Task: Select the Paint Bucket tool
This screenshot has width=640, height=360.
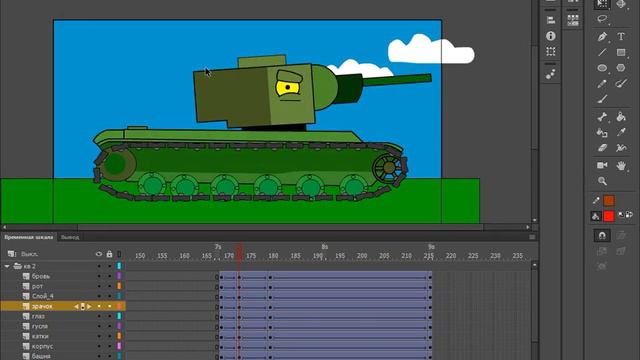Action: [x=621, y=117]
